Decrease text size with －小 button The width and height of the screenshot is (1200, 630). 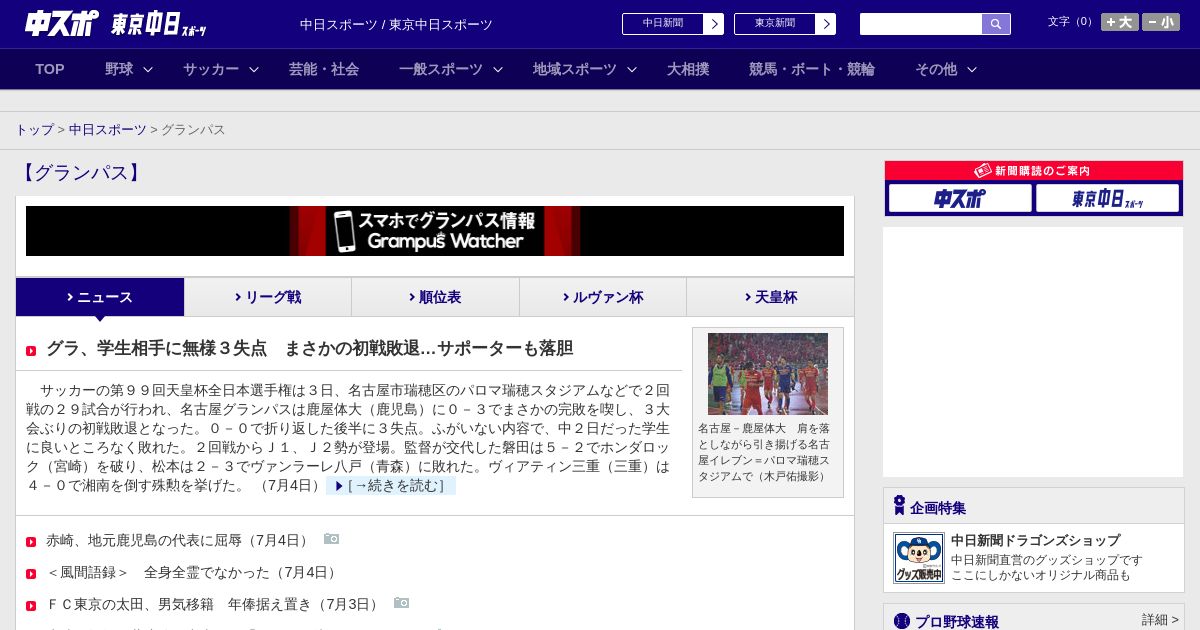(1161, 22)
